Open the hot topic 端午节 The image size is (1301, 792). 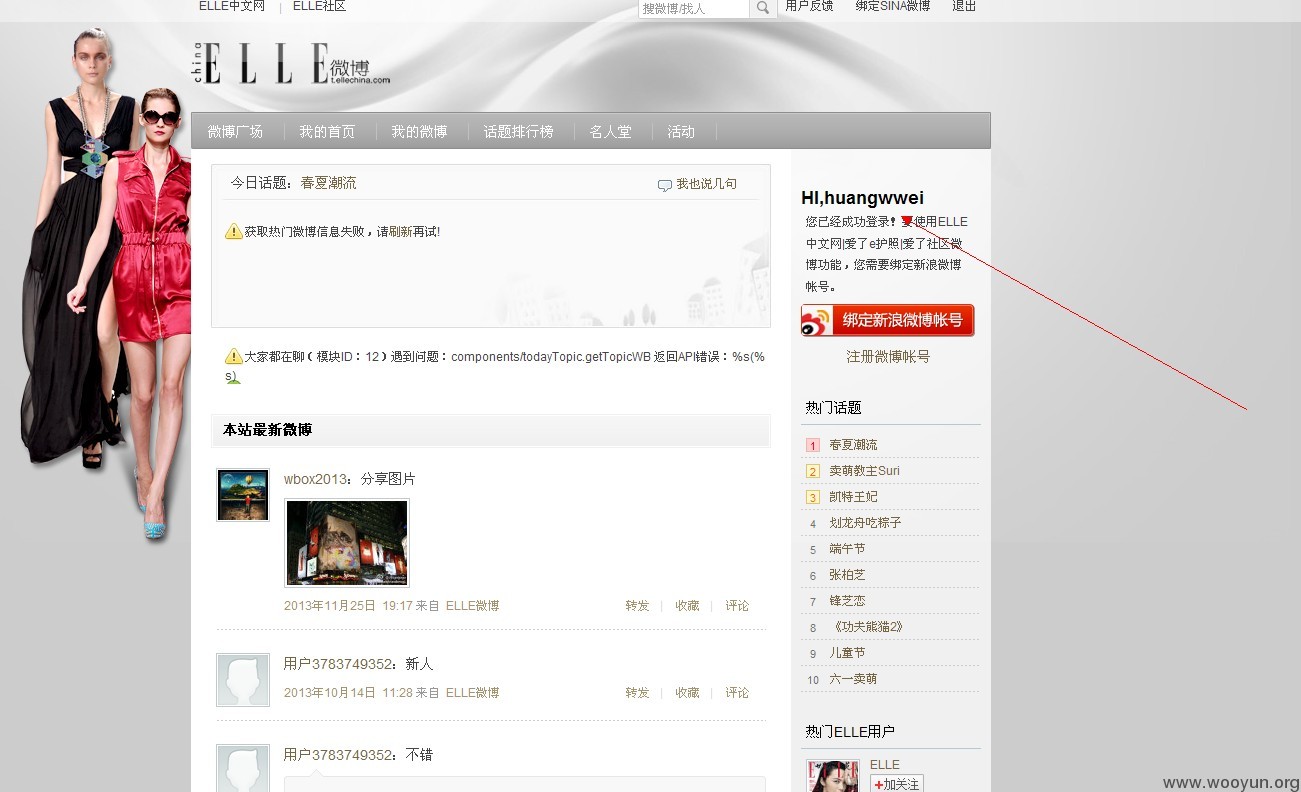click(x=847, y=549)
